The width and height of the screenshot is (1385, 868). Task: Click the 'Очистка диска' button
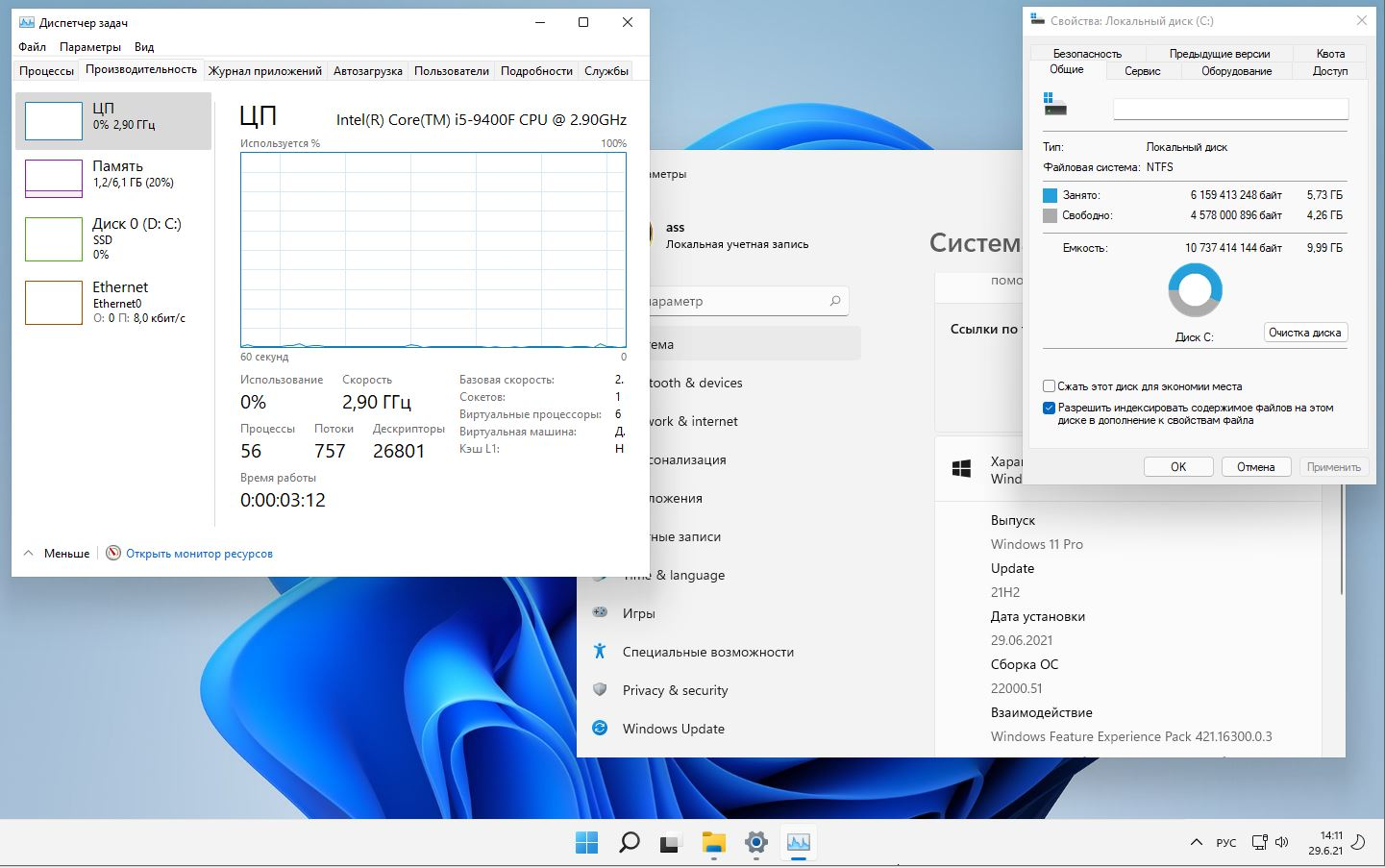(1304, 333)
